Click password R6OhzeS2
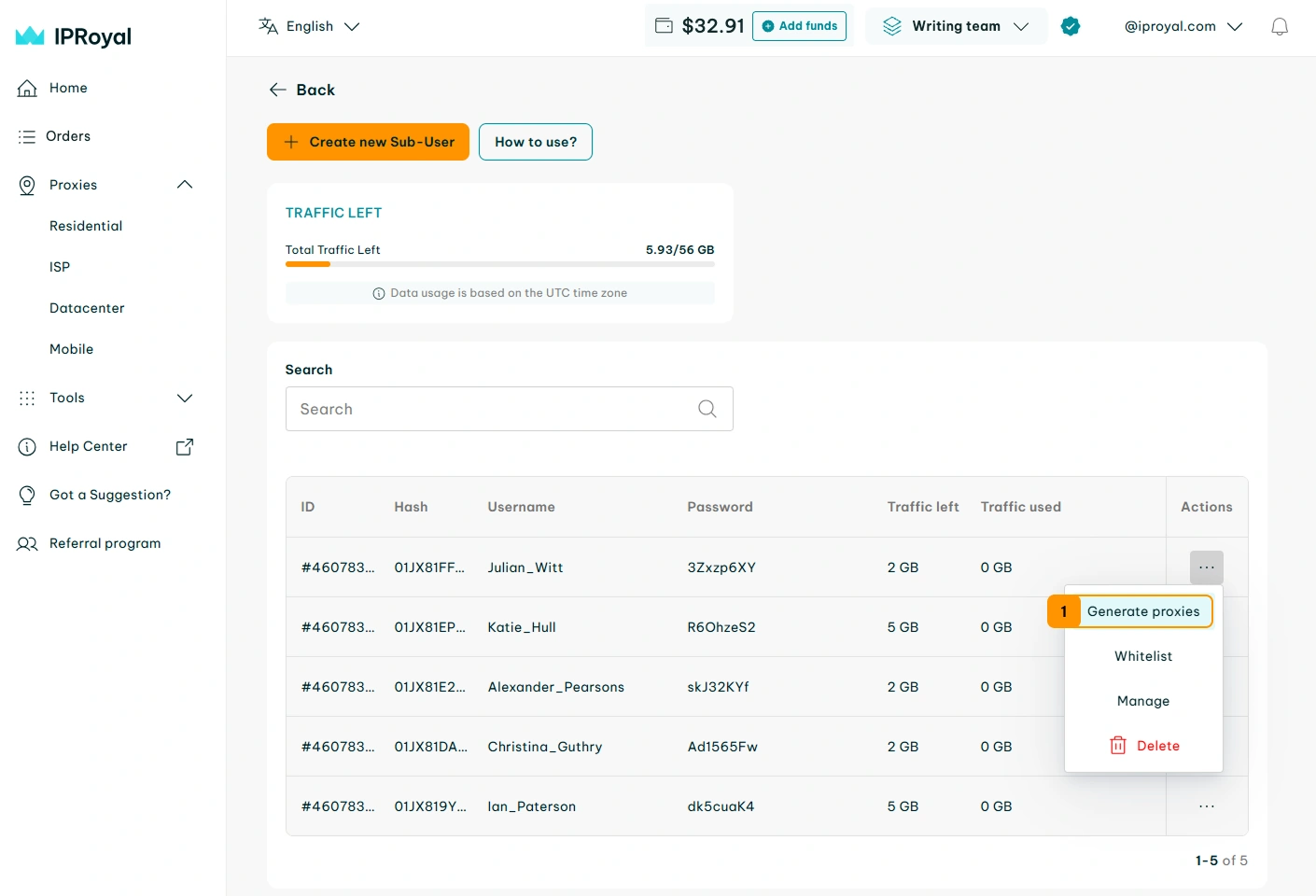Viewport: 1316px width, 896px height. tap(721, 627)
